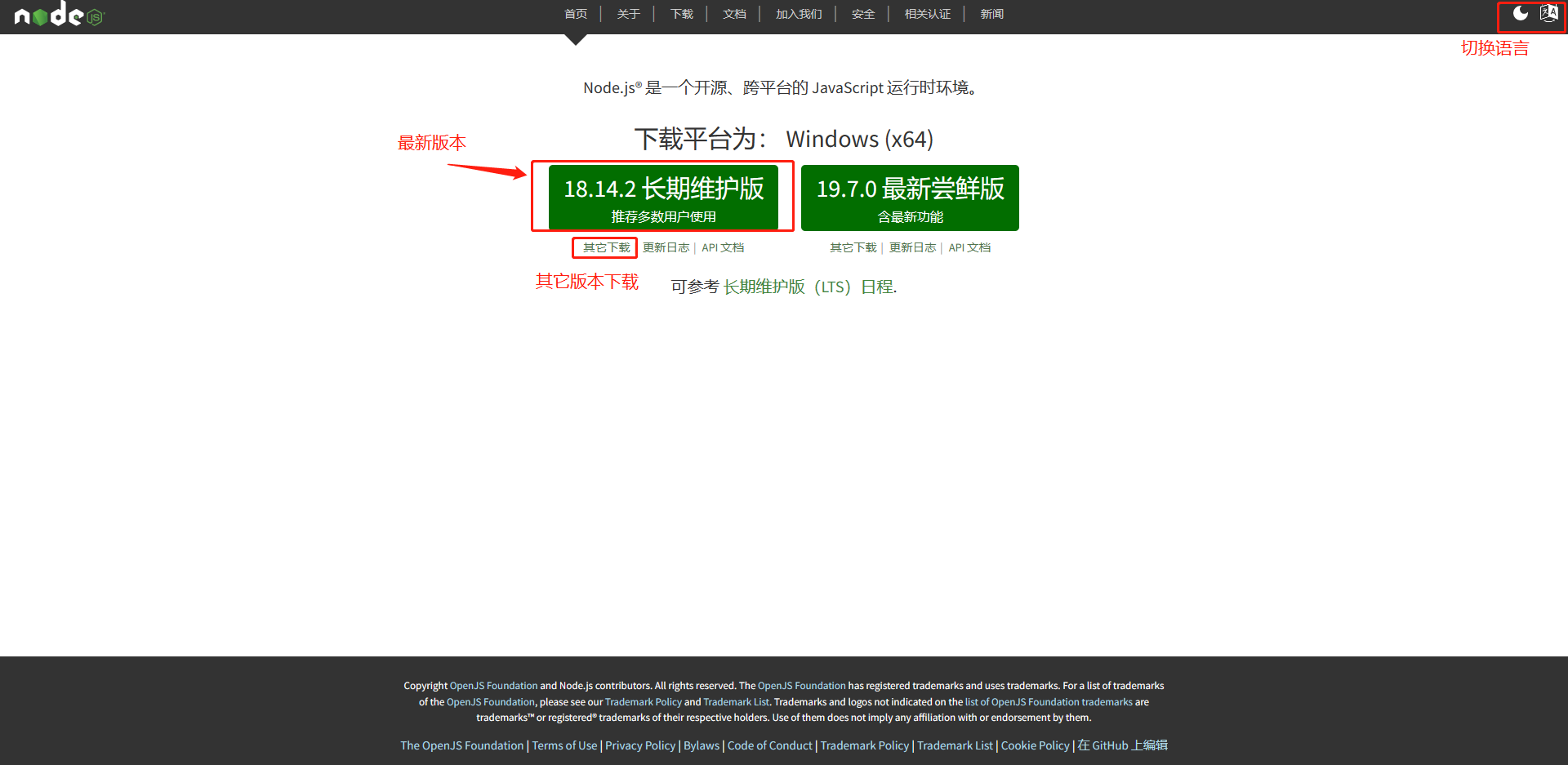The image size is (1568, 765).
Task: Open The OpenJS Foundation footer link
Action: [x=462, y=745]
